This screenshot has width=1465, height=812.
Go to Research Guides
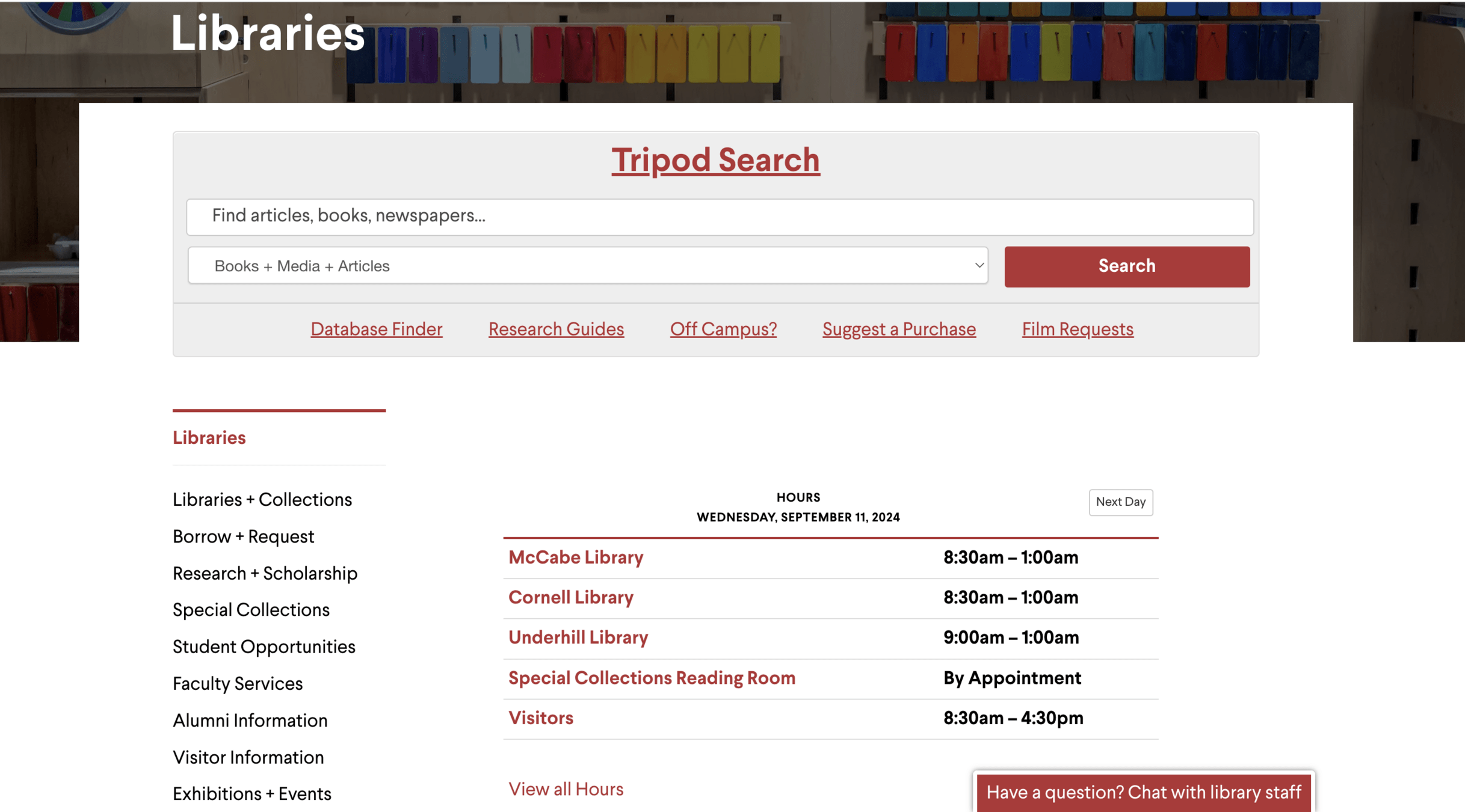pos(556,329)
